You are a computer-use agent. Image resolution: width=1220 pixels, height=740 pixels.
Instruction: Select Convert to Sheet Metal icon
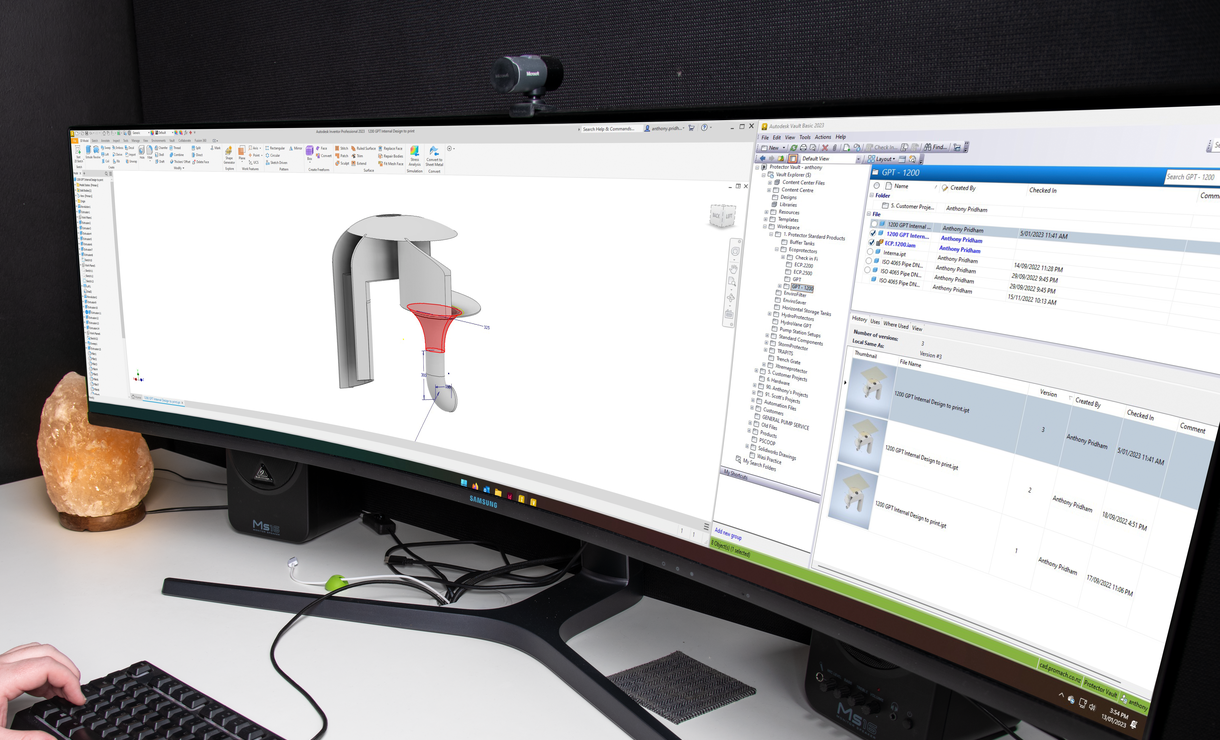(435, 152)
